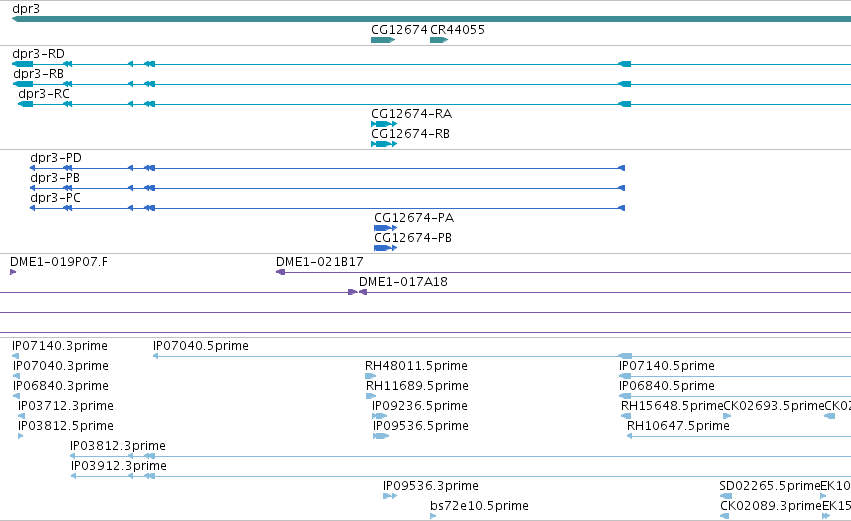The height and width of the screenshot is (521, 851).
Task: Click the CG12674-RA transcript glyph
Action: [384, 124]
